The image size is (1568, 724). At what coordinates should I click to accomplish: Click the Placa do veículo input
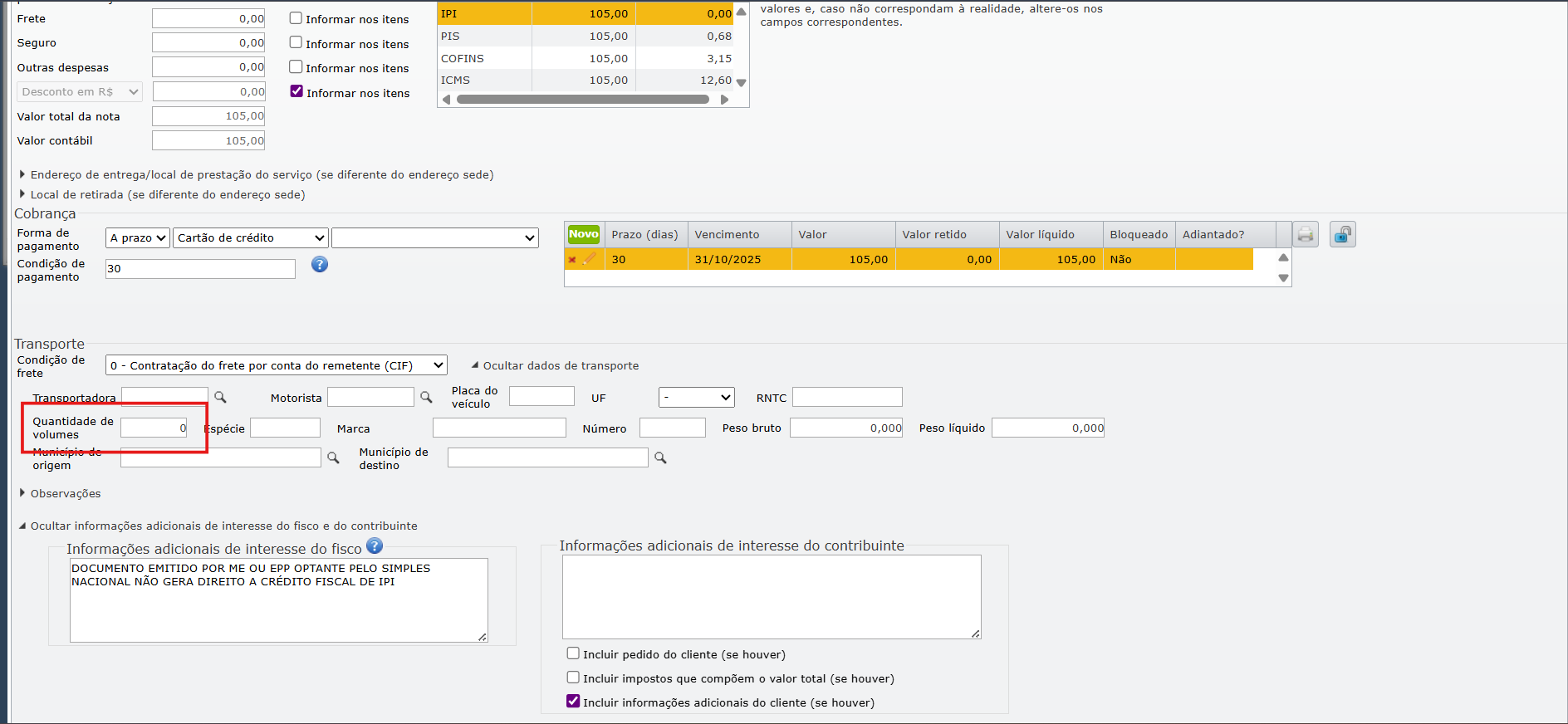[541, 396]
